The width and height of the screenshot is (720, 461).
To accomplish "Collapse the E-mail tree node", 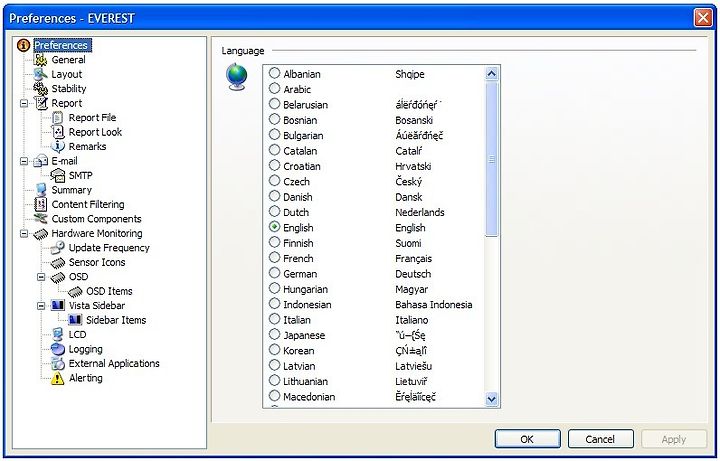I will pyautogui.click(x=24, y=161).
